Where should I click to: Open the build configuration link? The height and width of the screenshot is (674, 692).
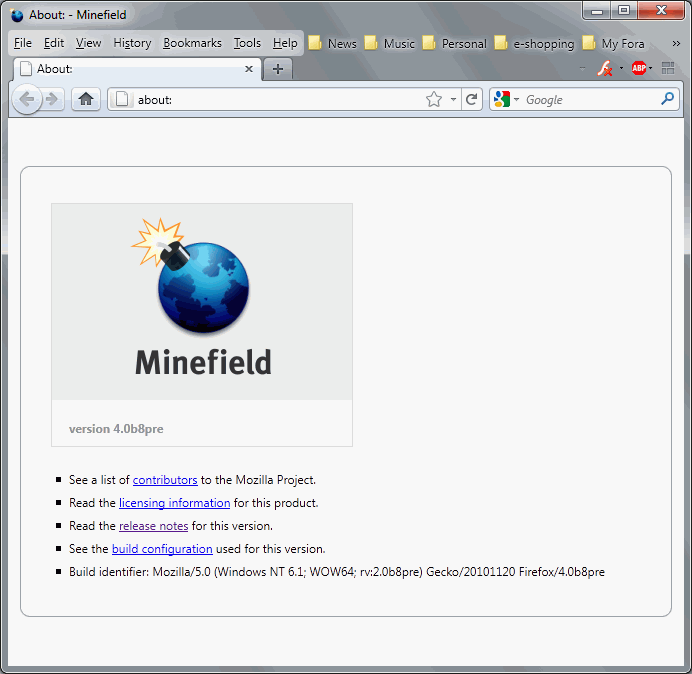coord(162,549)
